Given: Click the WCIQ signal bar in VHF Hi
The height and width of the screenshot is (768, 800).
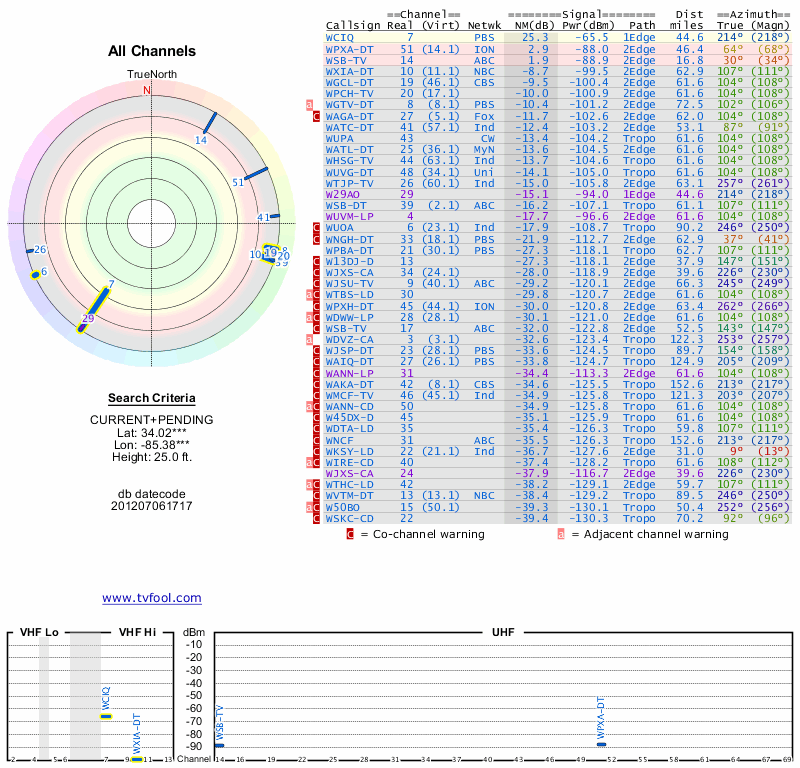Looking at the screenshot, I should pyautogui.click(x=106, y=716).
